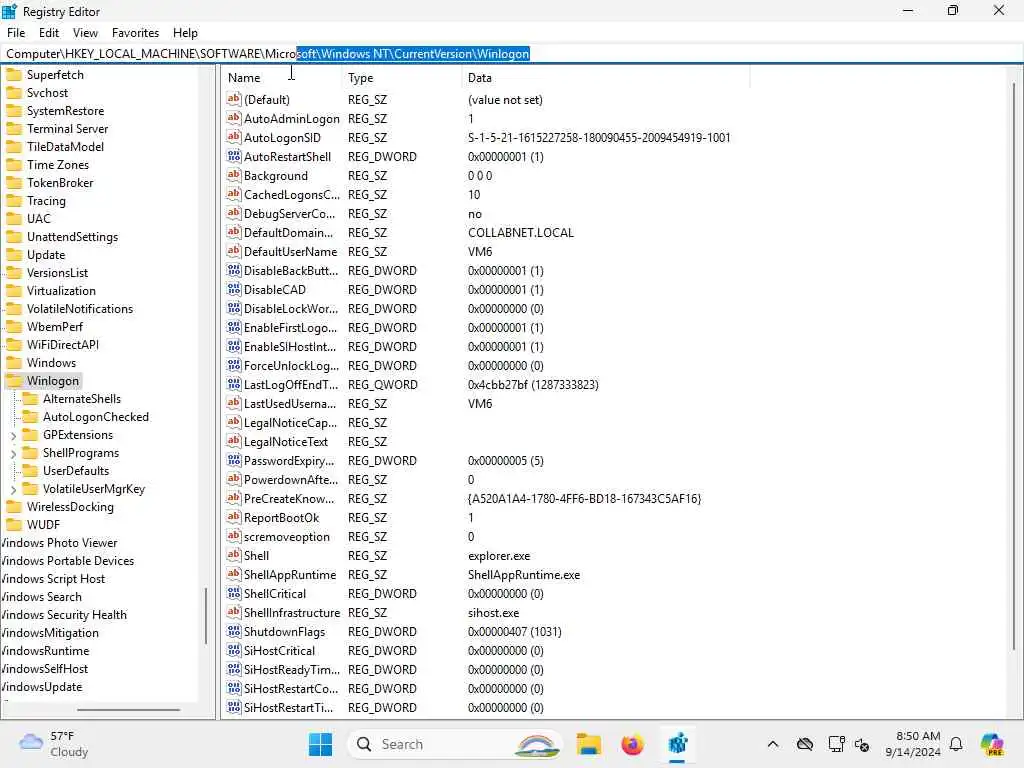
Task: Open the notifications bell icon
Action: coord(956,744)
